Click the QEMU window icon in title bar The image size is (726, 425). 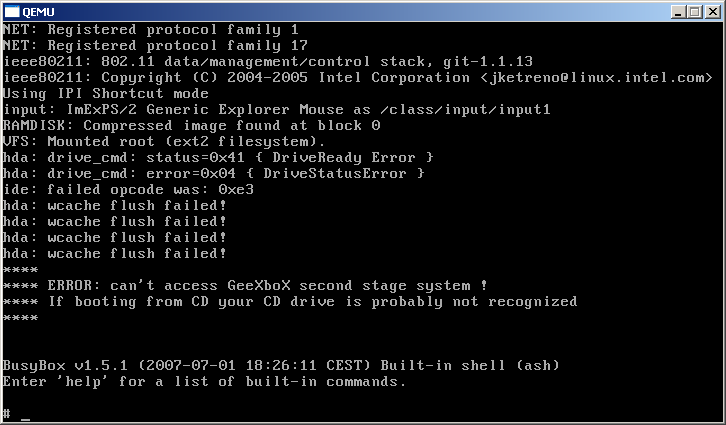click(x=11, y=11)
